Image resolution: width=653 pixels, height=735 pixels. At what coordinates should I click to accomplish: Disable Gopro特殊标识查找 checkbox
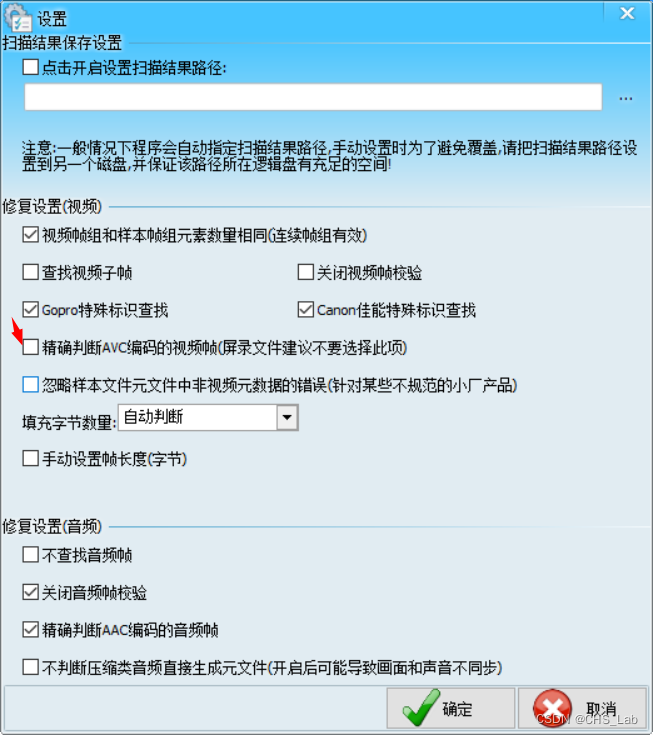pos(30,309)
